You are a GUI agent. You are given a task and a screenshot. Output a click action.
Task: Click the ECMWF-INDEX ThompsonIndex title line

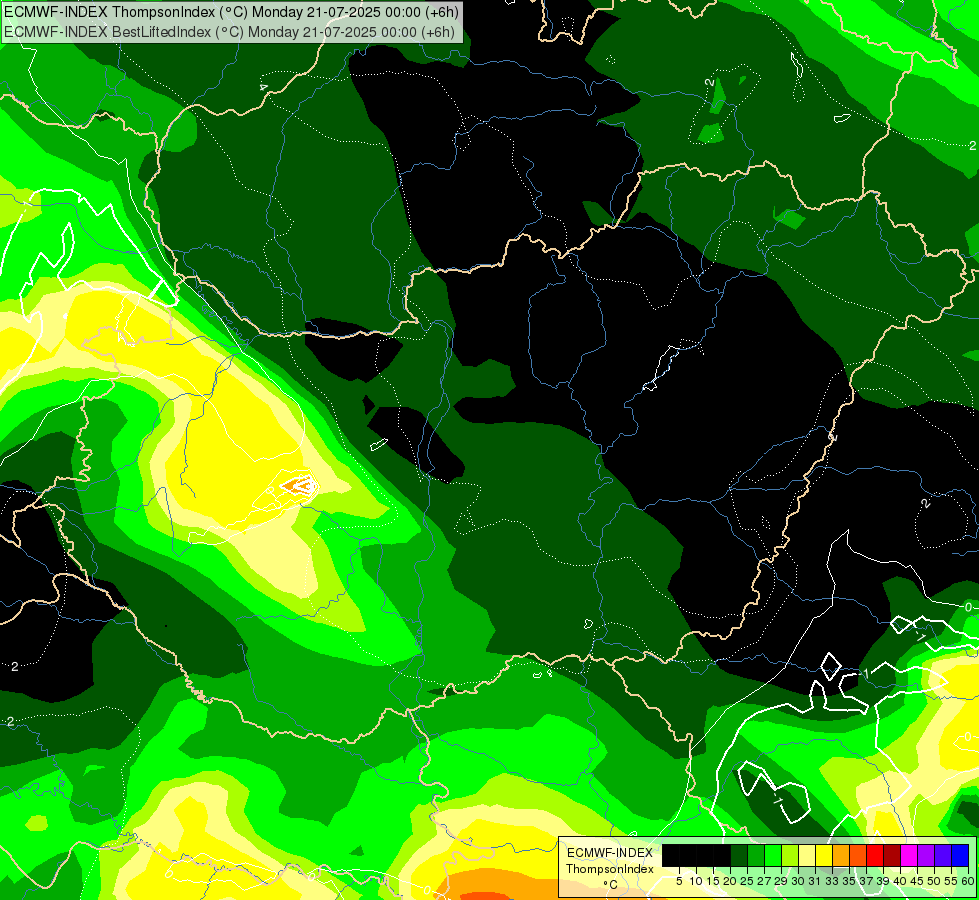pos(231,11)
